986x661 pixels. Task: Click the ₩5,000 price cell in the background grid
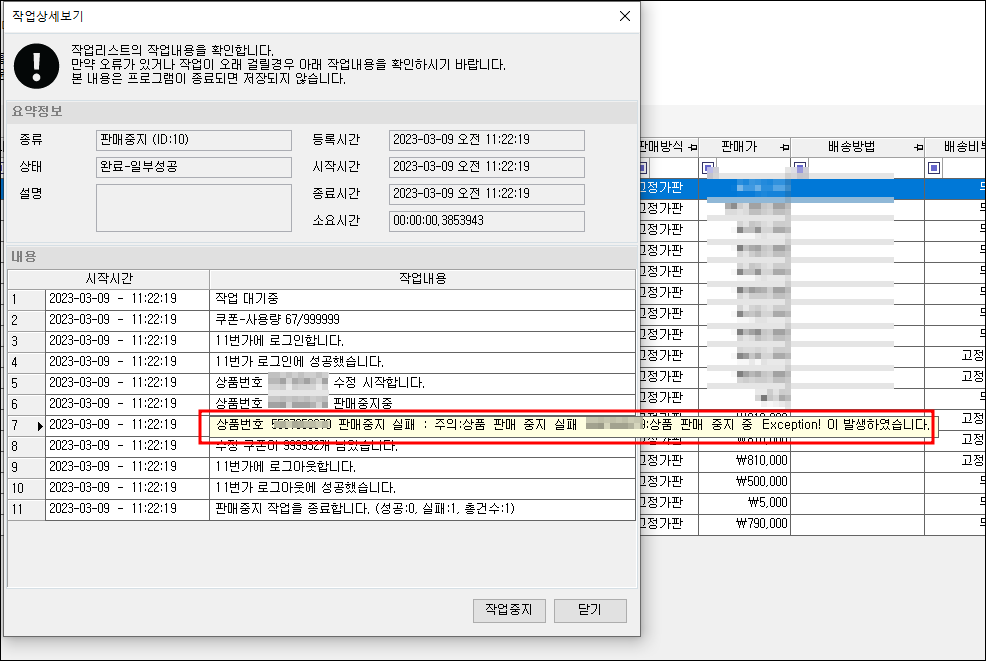click(x=745, y=503)
